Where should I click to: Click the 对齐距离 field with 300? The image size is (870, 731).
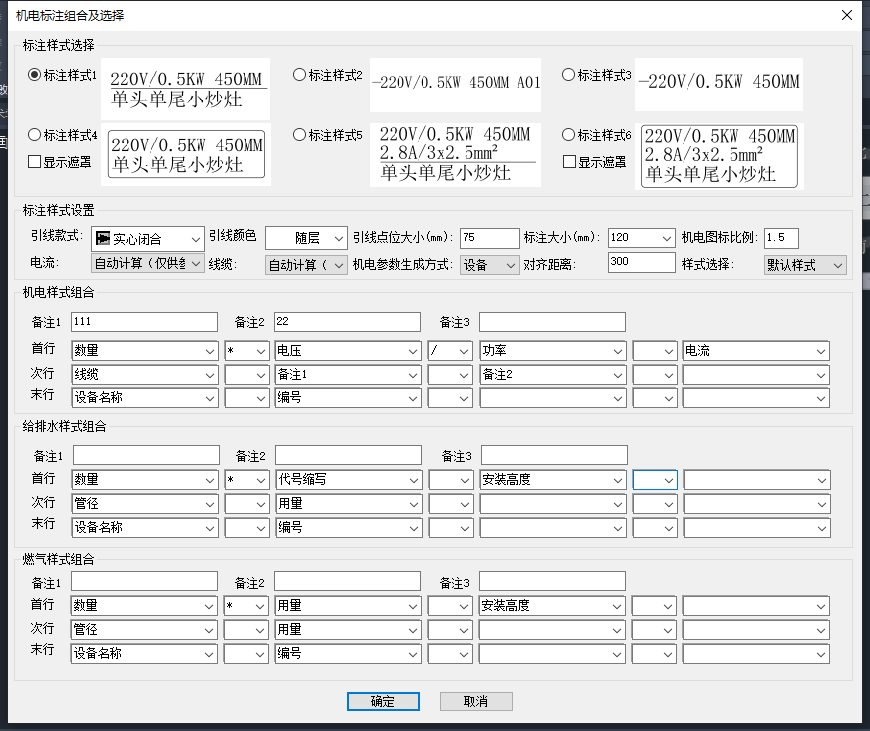[x=641, y=262]
